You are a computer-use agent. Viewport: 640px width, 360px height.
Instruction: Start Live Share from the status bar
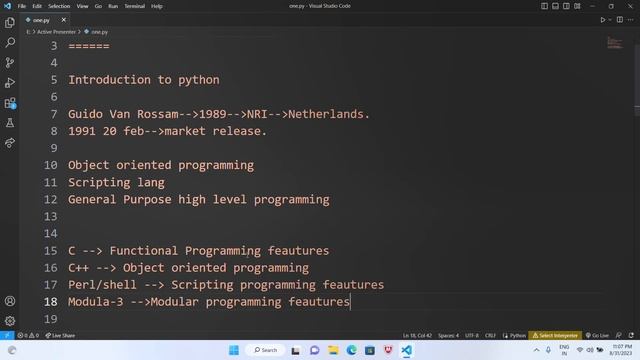60,336
